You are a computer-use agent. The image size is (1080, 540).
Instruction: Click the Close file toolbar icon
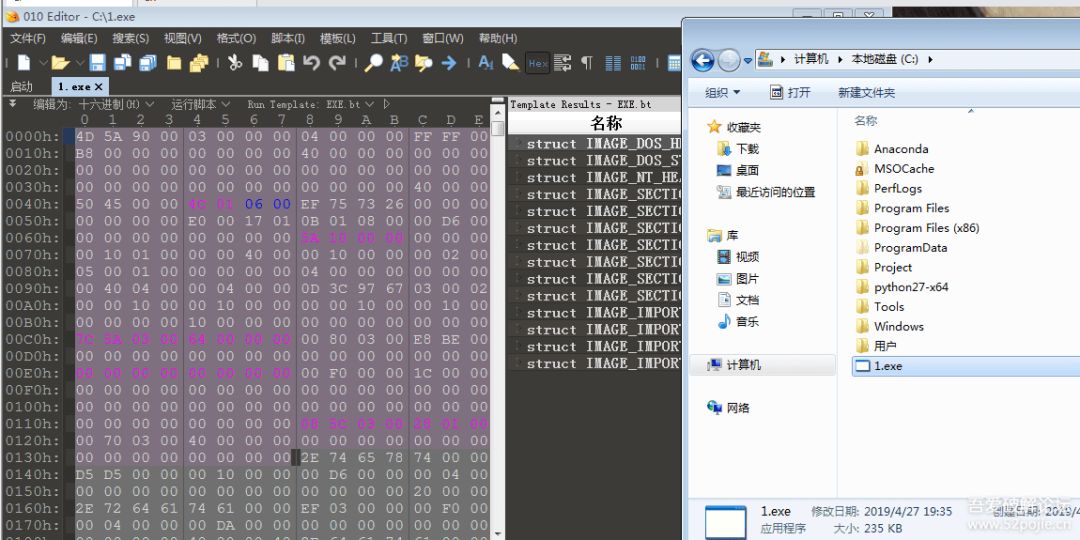174,63
